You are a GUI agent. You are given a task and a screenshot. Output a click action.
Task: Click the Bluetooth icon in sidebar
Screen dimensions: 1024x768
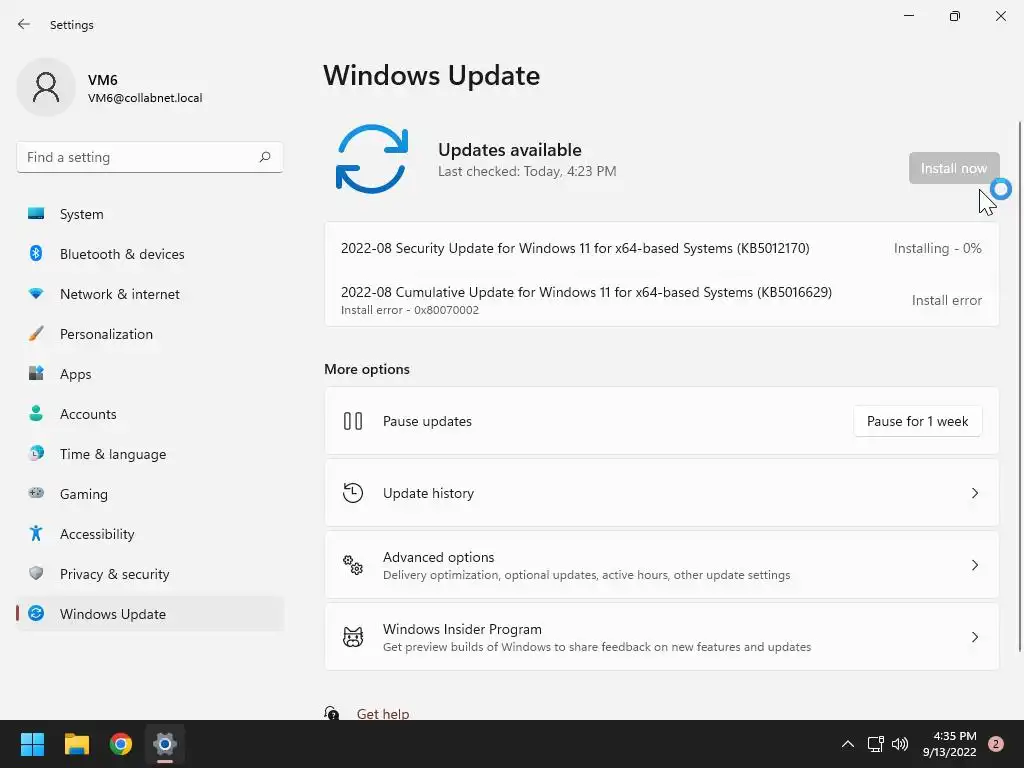(x=36, y=253)
